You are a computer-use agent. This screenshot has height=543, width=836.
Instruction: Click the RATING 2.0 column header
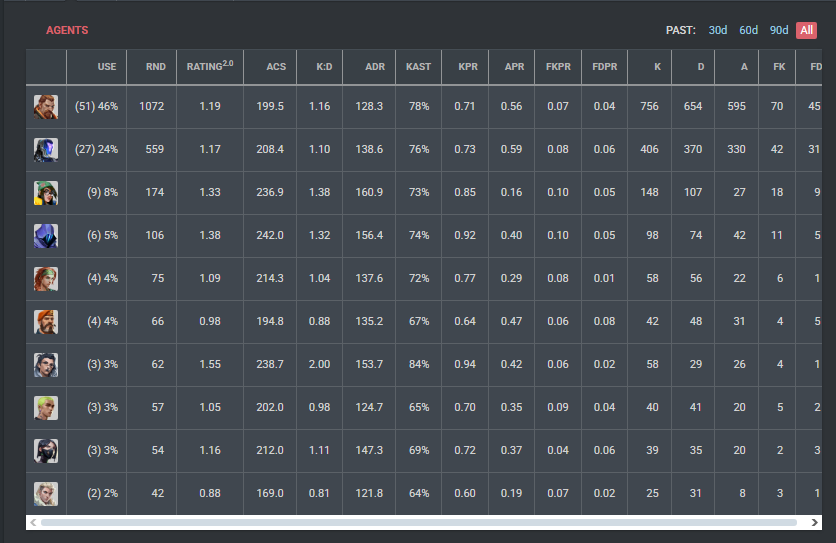click(210, 67)
